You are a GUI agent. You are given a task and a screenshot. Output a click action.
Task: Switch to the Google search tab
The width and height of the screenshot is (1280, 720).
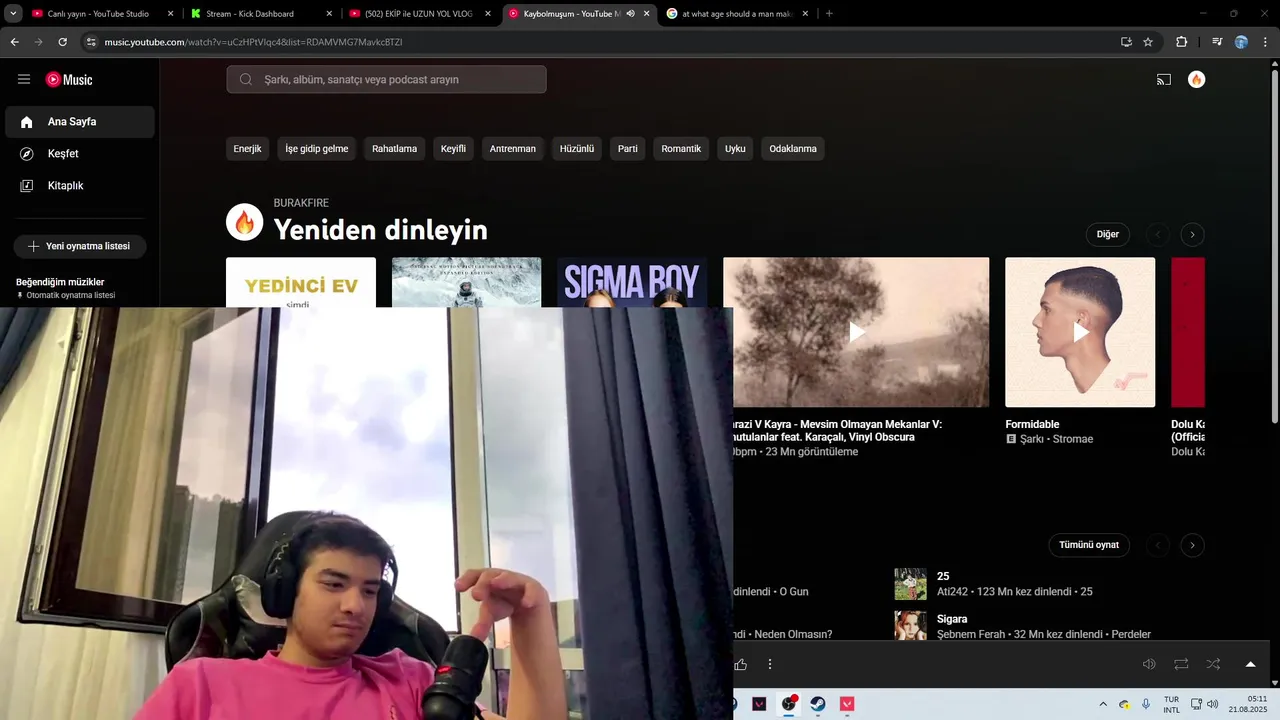tap(739, 14)
